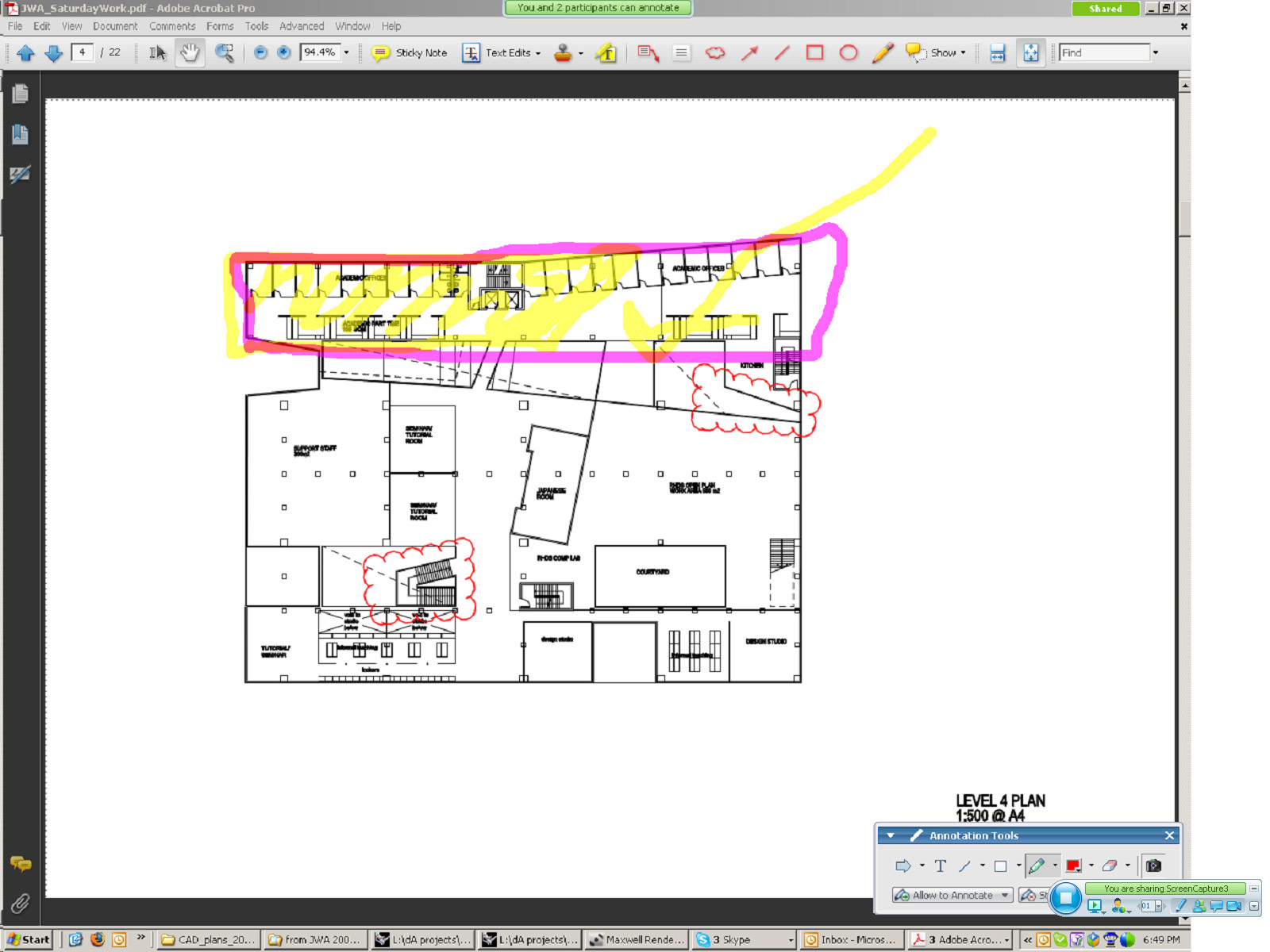Open Find options dropdown arrow
Viewport: 1270px width, 952px height.
[1156, 53]
